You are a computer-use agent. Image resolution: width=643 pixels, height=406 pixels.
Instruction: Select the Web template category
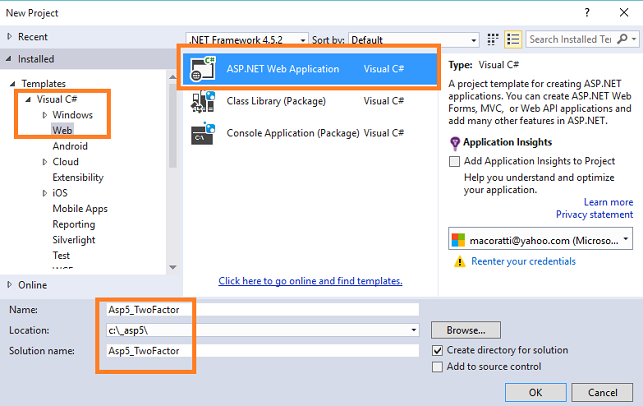coord(62,130)
